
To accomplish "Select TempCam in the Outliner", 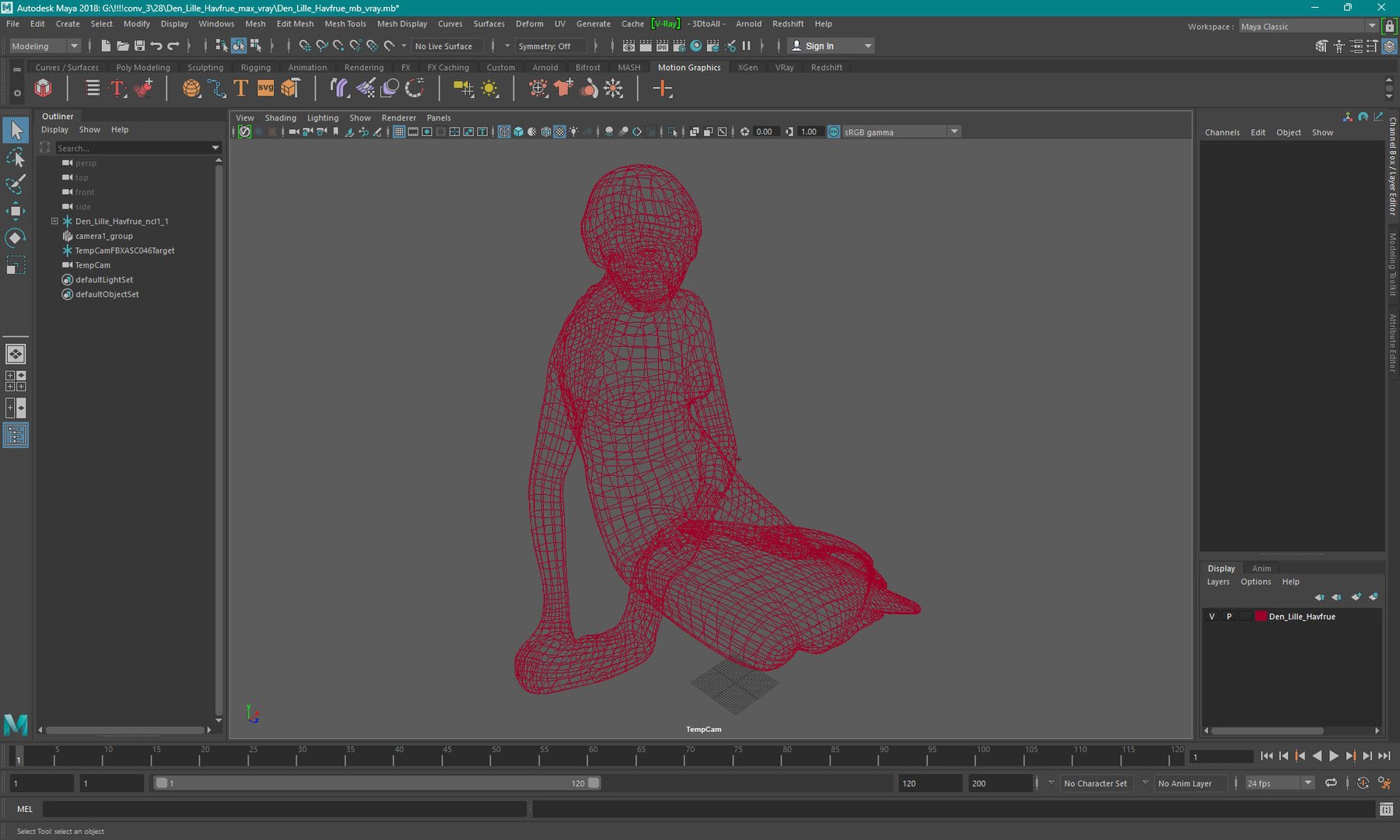I will 93,265.
